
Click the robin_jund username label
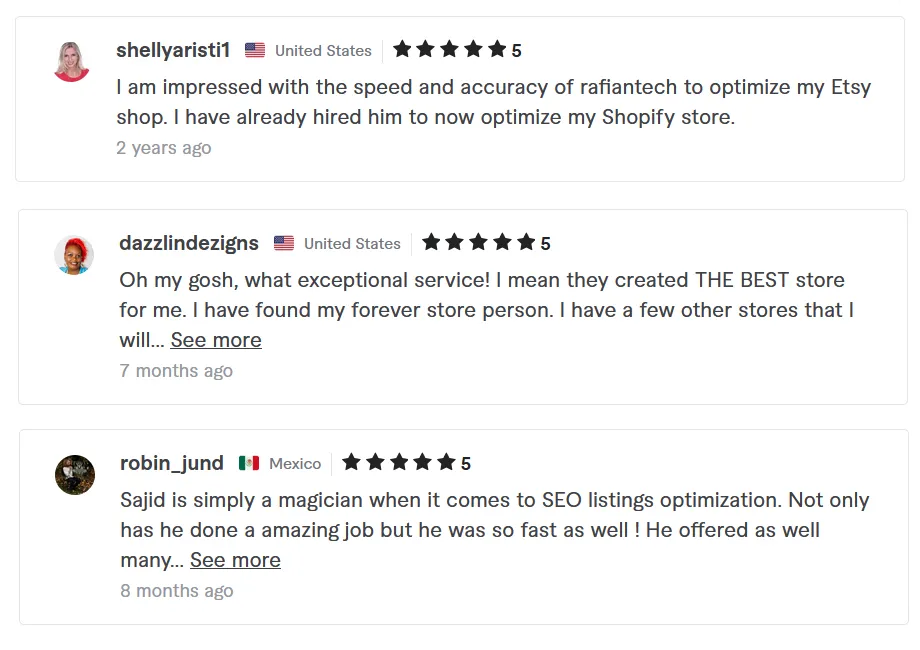coord(172,462)
